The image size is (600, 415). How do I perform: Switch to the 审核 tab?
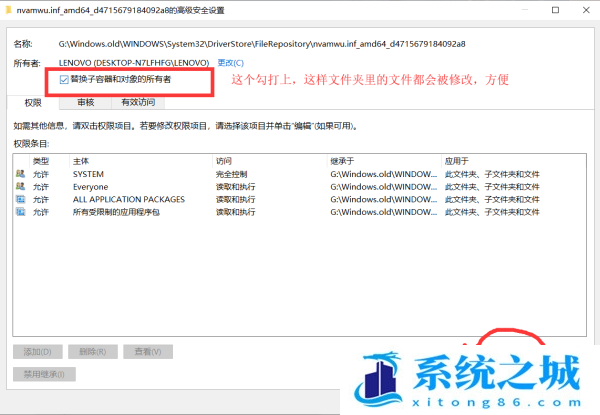(85, 102)
